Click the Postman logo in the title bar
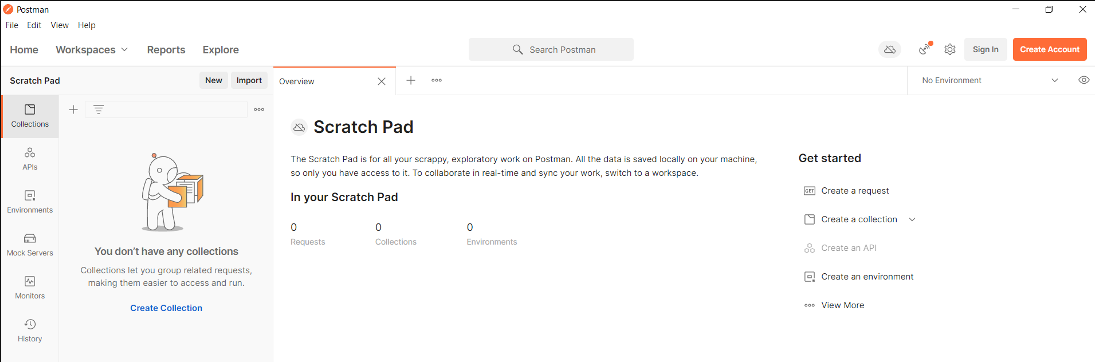The height and width of the screenshot is (362, 1095). 8,10
